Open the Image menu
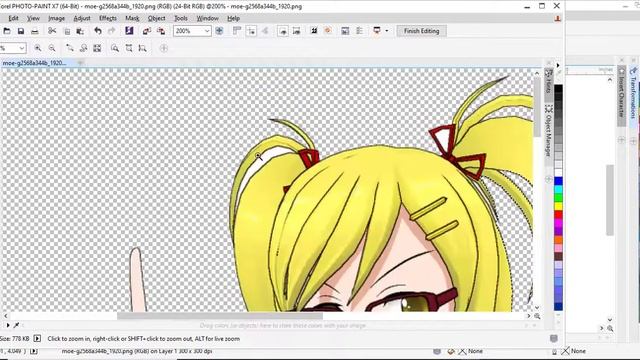This screenshot has width=640, height=360. [x=56, y=18]
